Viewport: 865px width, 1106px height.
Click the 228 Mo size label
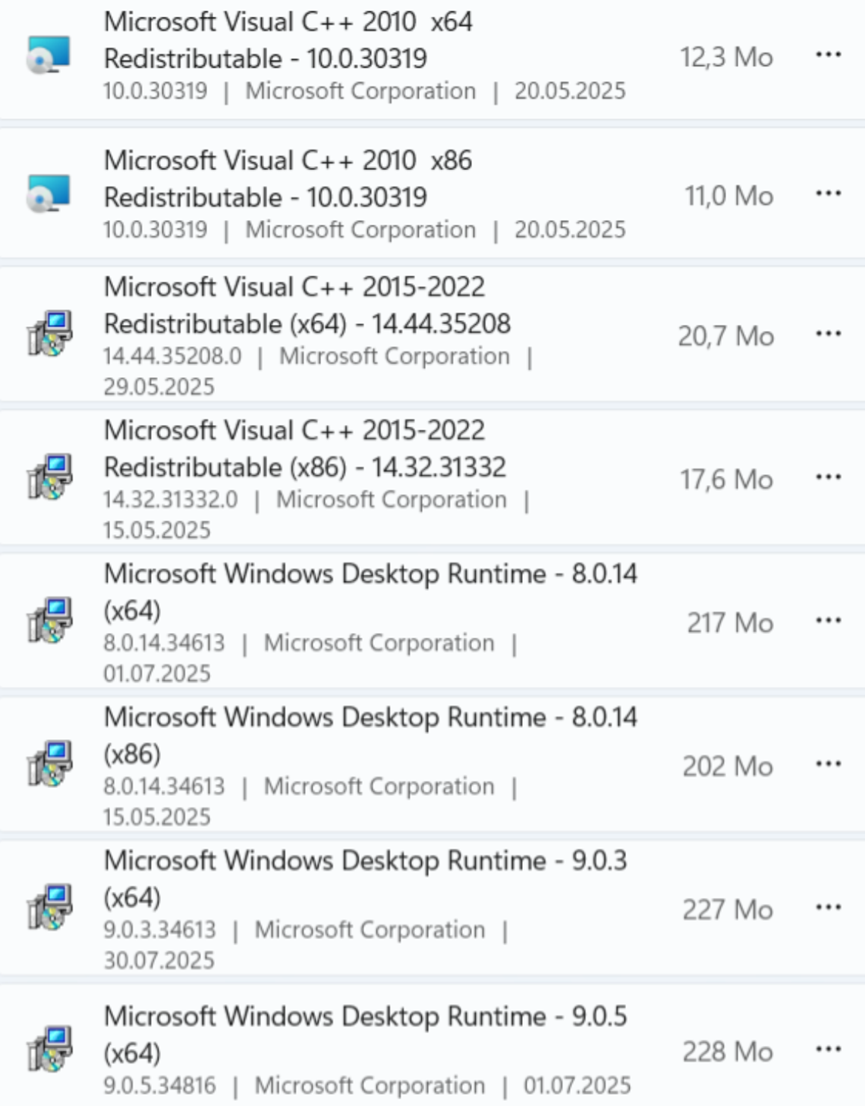[727, 1048]
